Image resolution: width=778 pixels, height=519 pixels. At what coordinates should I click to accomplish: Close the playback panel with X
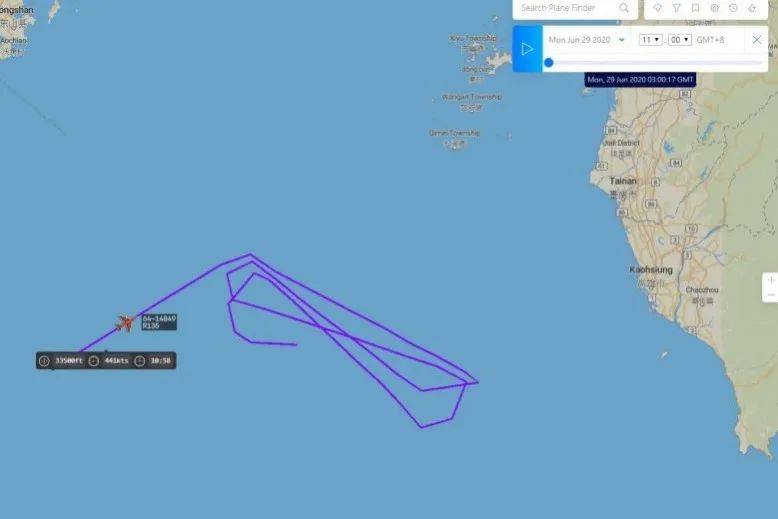click(x=757, y=40)
